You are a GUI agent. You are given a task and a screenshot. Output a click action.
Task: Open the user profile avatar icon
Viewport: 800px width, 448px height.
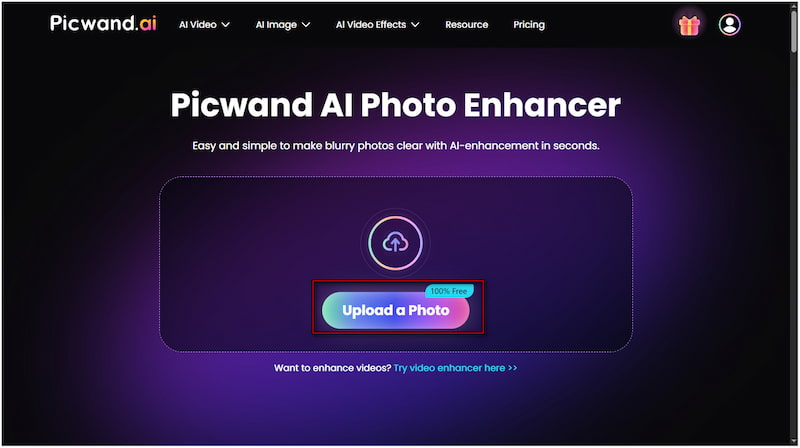pos(730,24)
